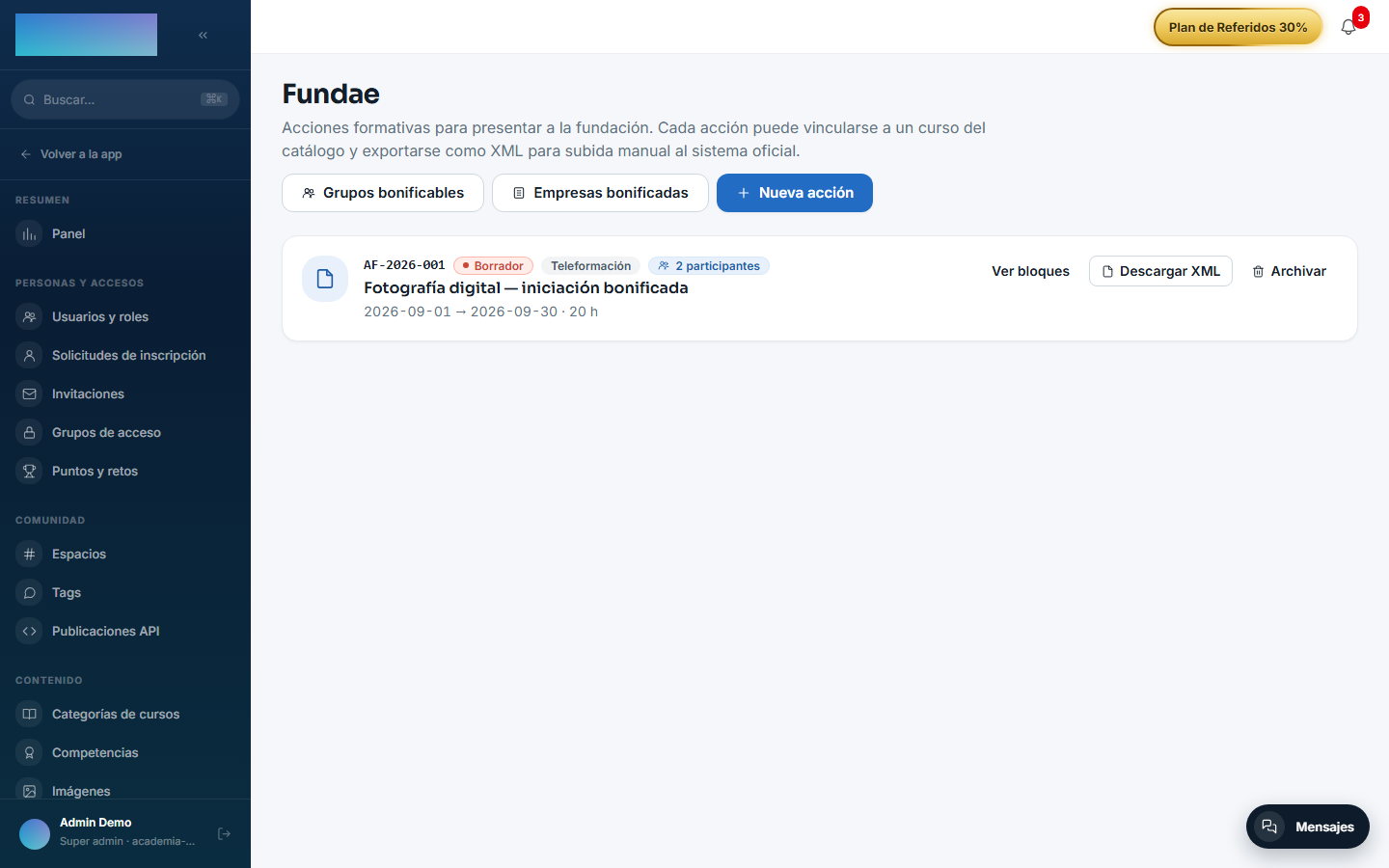The height and width of the screenshot is (868, 1389).
Task: Open Publicaciones API
Action: click(x=125, y=632)
